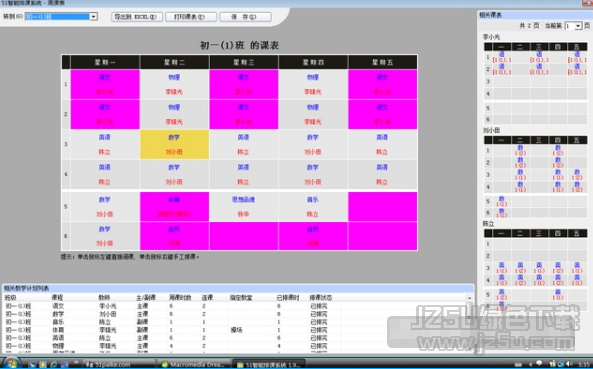Select the 星期五 column header
Screen dimensions: 593x369
[382, 62]
